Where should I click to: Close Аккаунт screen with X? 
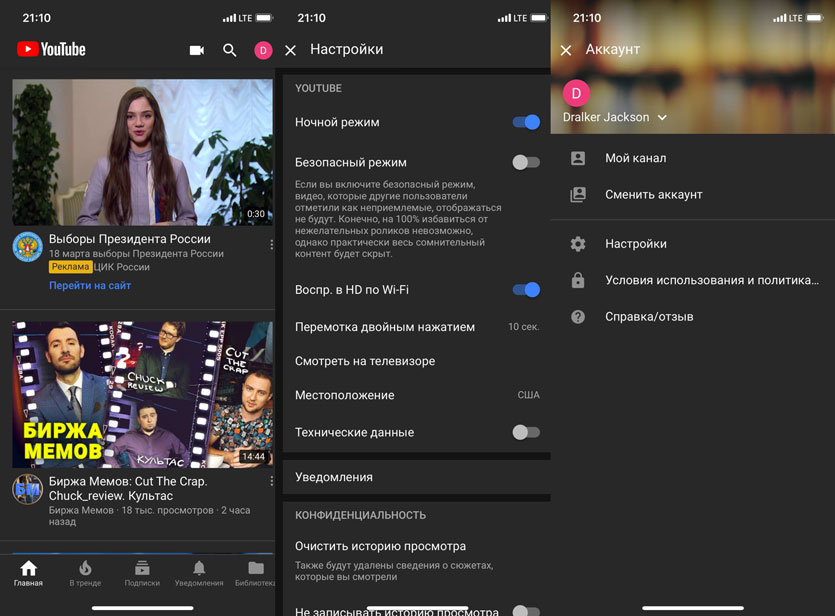click(x=566, y=51)
